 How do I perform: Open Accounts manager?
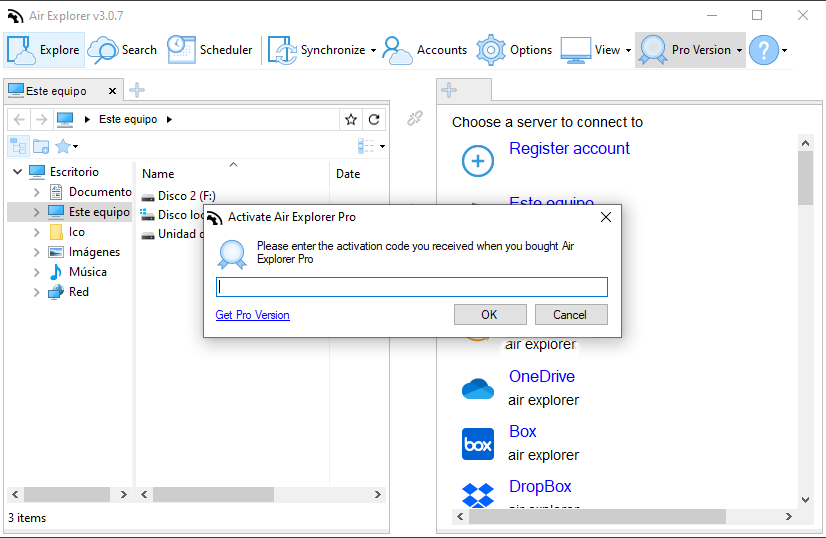click(425, 50)
